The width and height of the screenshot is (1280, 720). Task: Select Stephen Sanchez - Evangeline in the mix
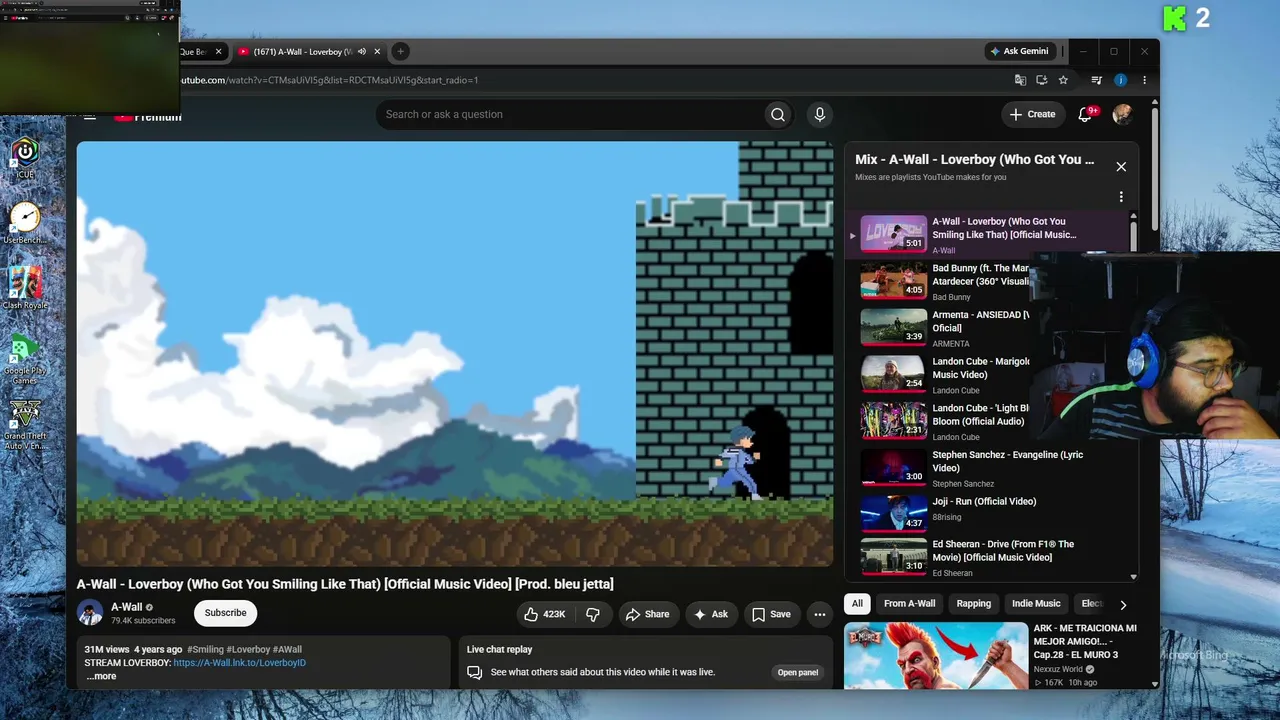pos(990,468)
